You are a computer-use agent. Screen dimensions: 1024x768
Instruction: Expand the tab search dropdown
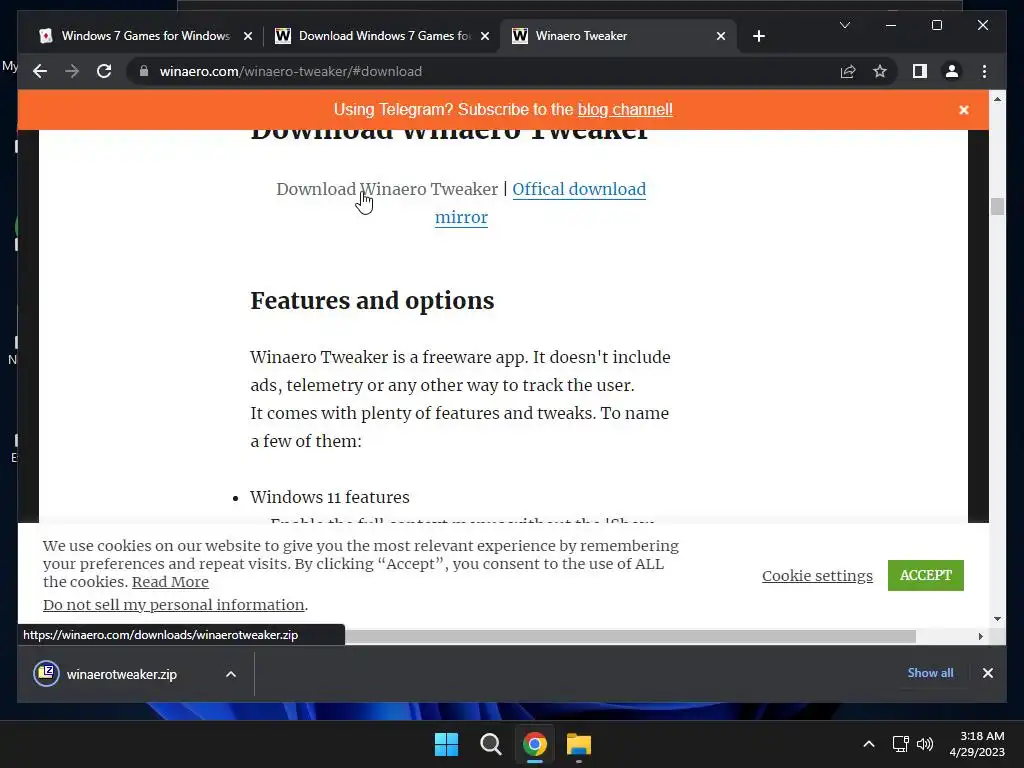pyautogui.click(x=844, y=25)
